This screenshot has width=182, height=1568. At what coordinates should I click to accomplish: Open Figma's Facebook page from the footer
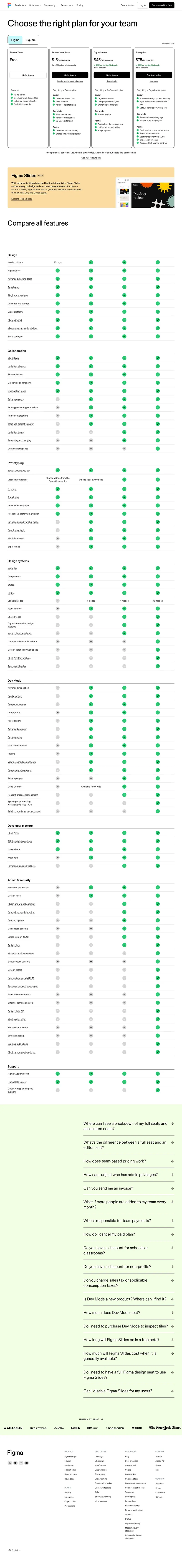coord(26,1463)
